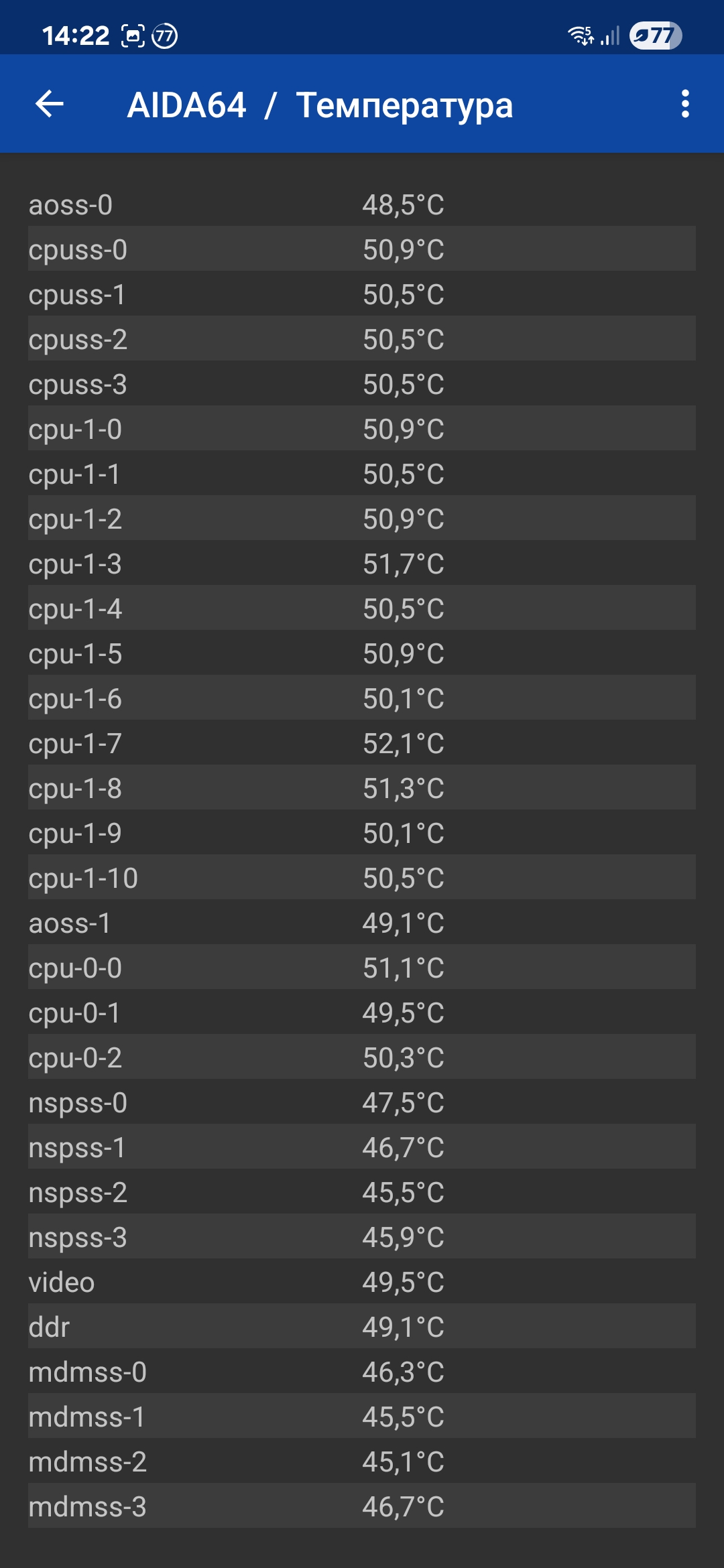Image resolution: width=724 pixels, height=1568 pixels.
Task: Select the aoss-1 row
Action: (362, 923)
